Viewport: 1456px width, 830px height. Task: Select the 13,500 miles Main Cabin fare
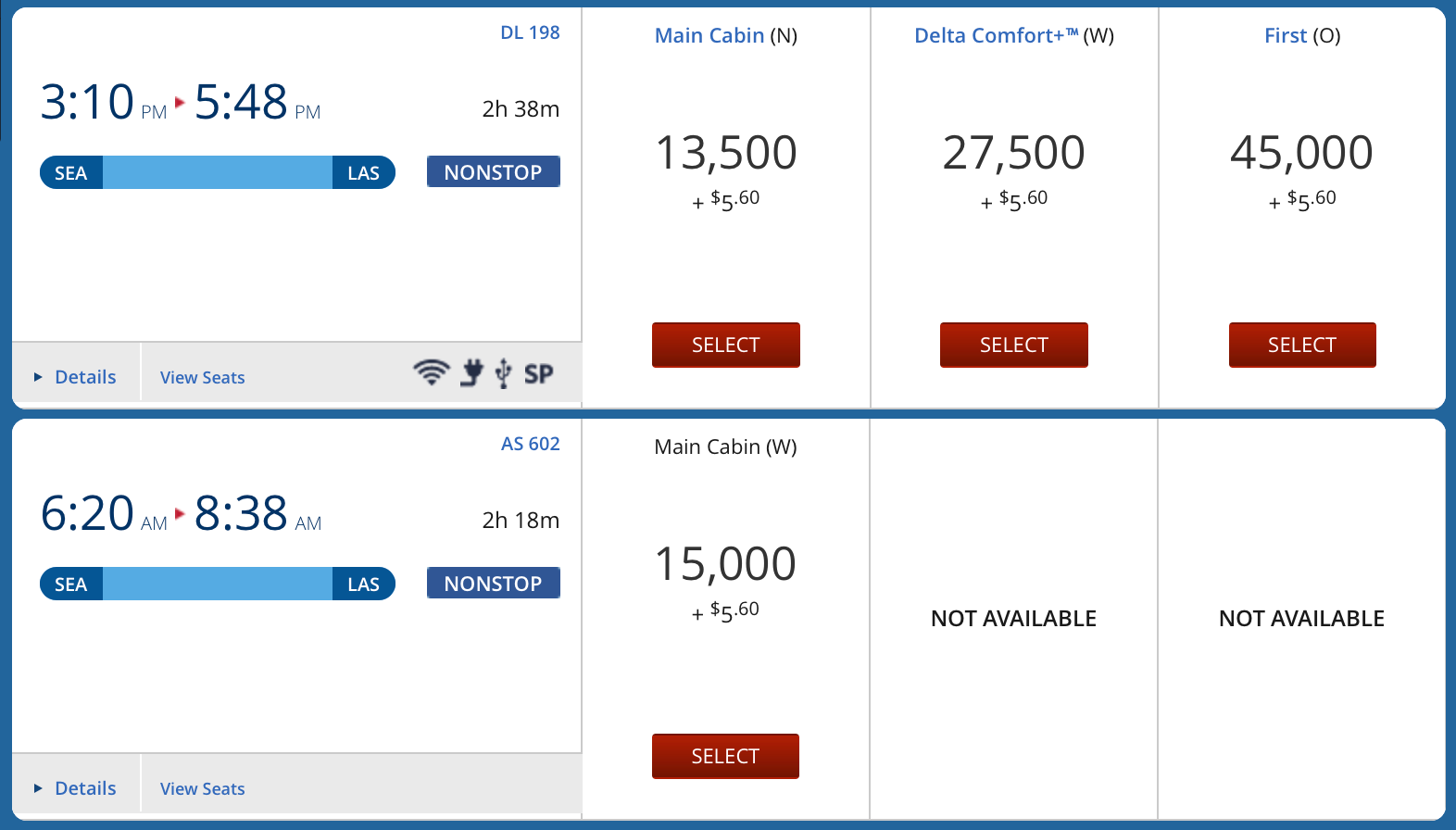(x=725, y=345)
